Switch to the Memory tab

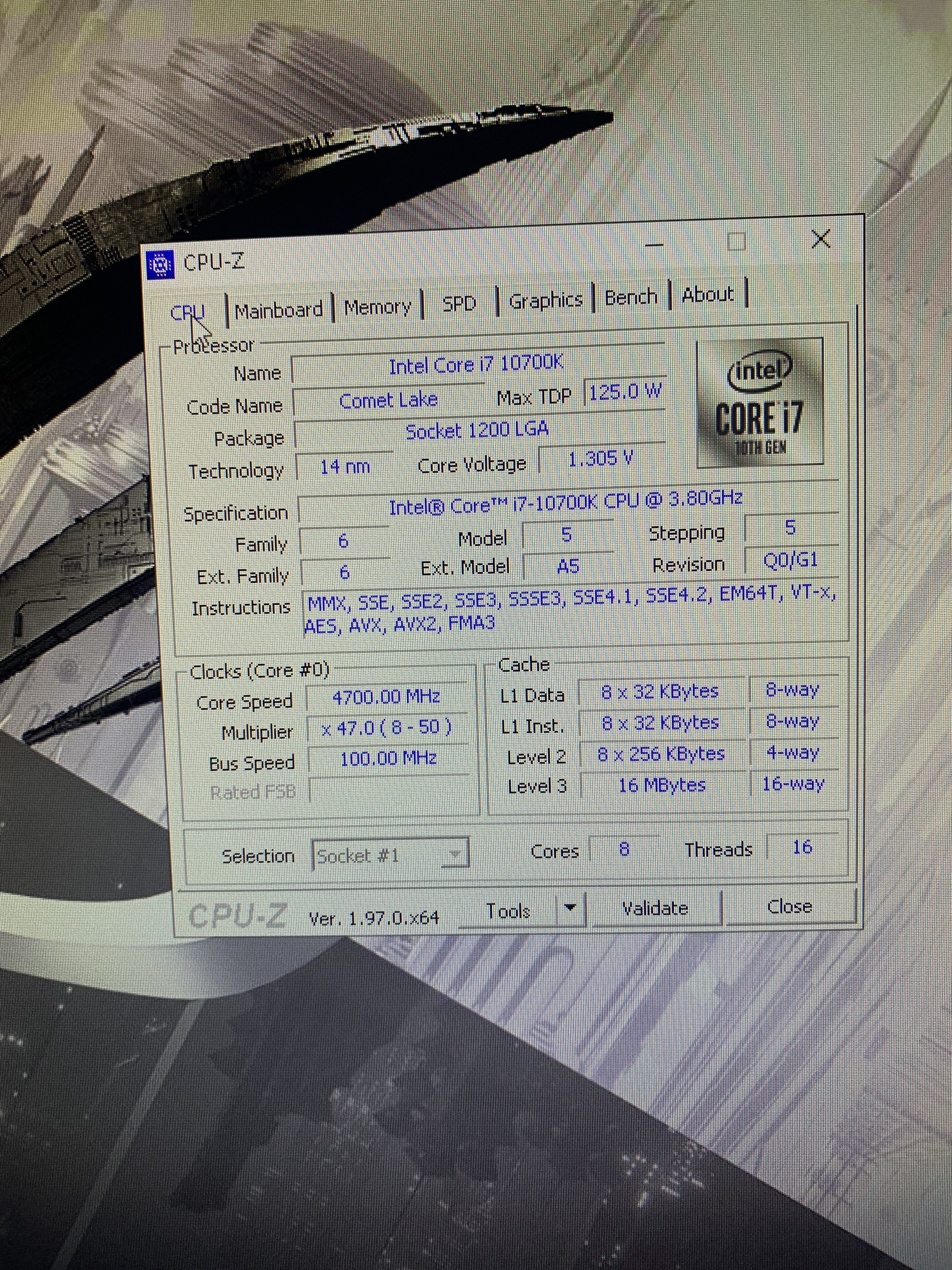(378, 307)
